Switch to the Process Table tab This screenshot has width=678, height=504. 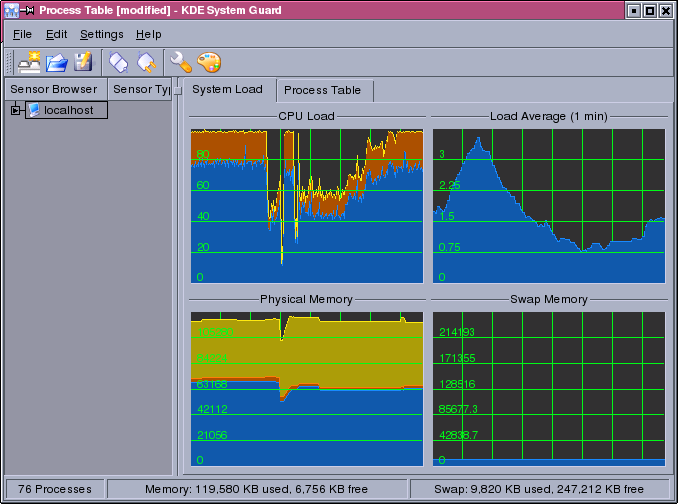pyautogui.click(x=322, y=90)
